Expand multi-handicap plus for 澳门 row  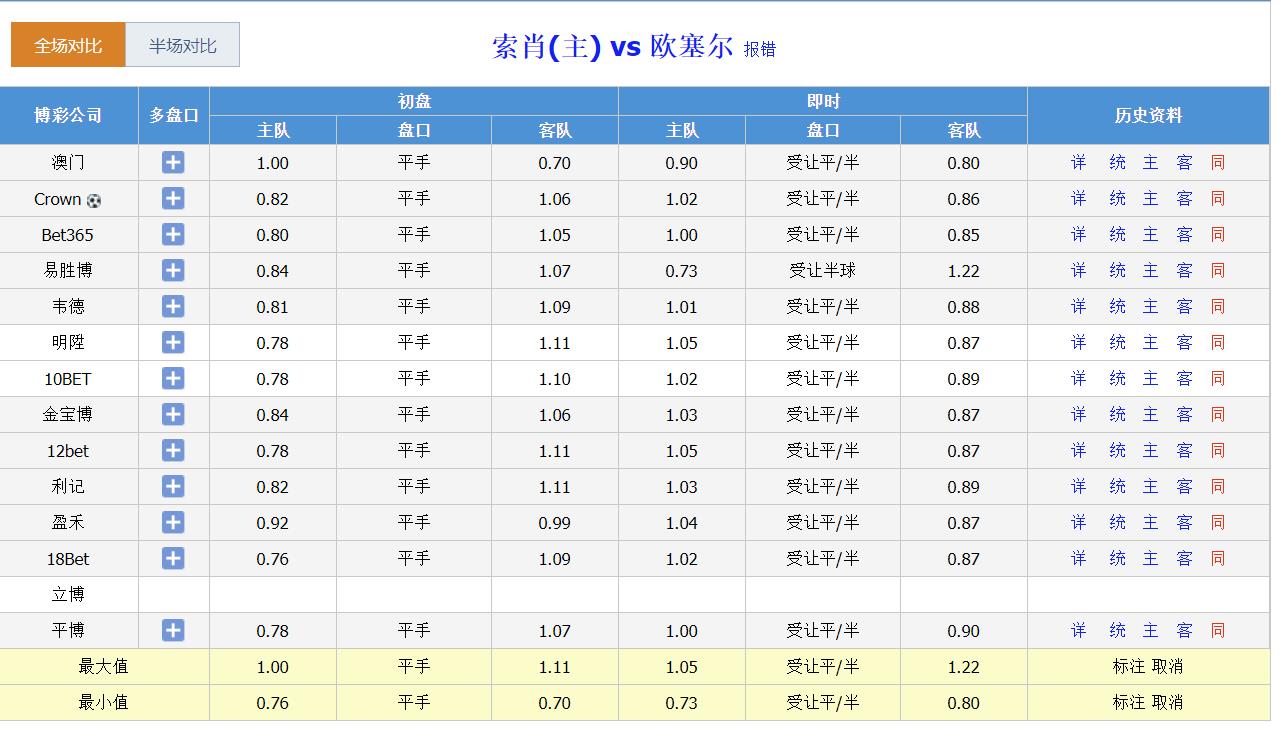(x=173, y=163)
